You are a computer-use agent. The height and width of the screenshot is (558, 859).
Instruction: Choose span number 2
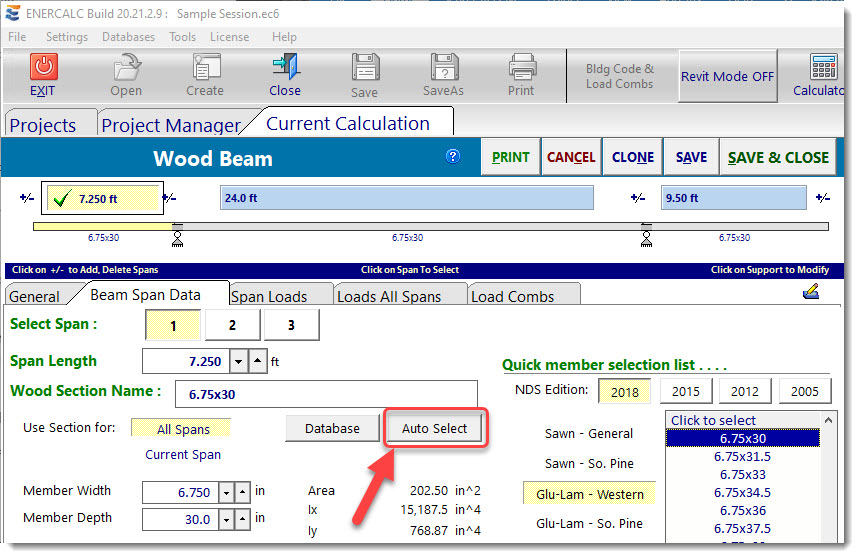click(x=232, y=325)
